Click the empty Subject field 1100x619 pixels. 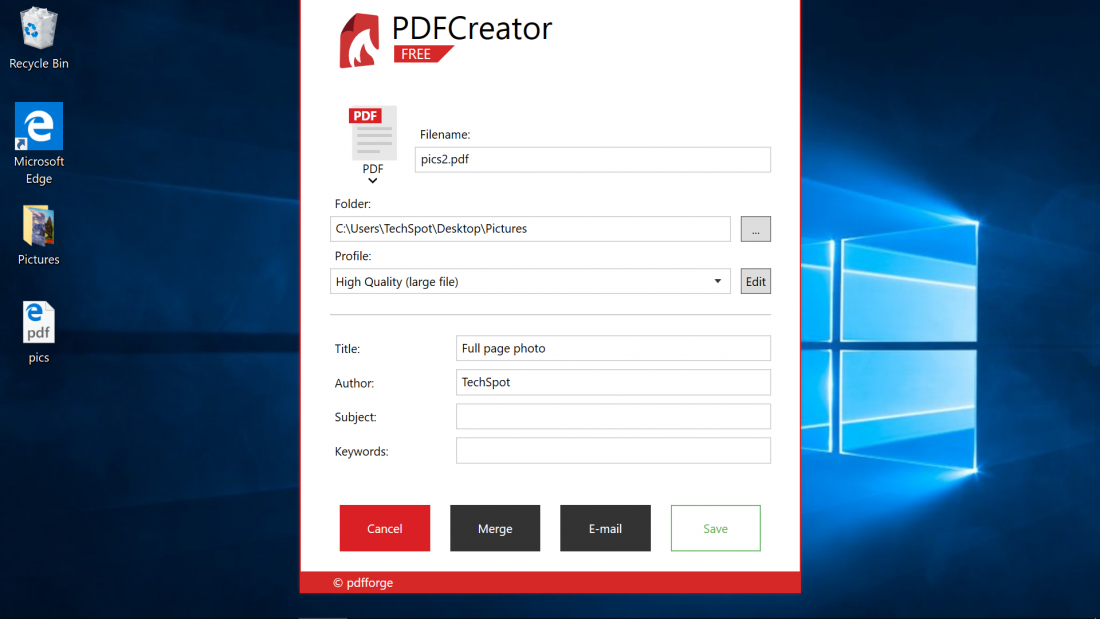click(613, 416)
